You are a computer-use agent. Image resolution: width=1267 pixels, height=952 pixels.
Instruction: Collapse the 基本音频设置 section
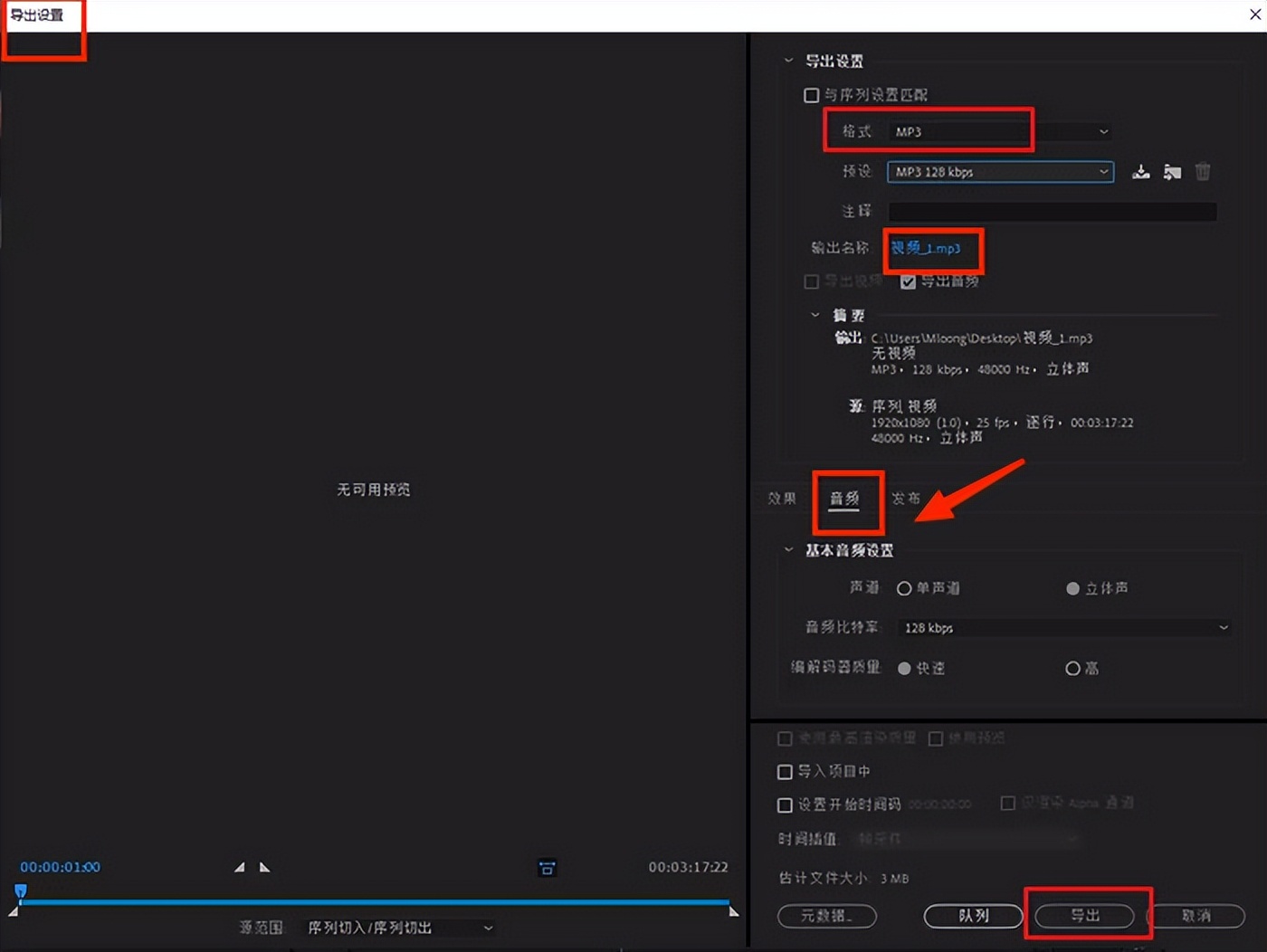788,550
